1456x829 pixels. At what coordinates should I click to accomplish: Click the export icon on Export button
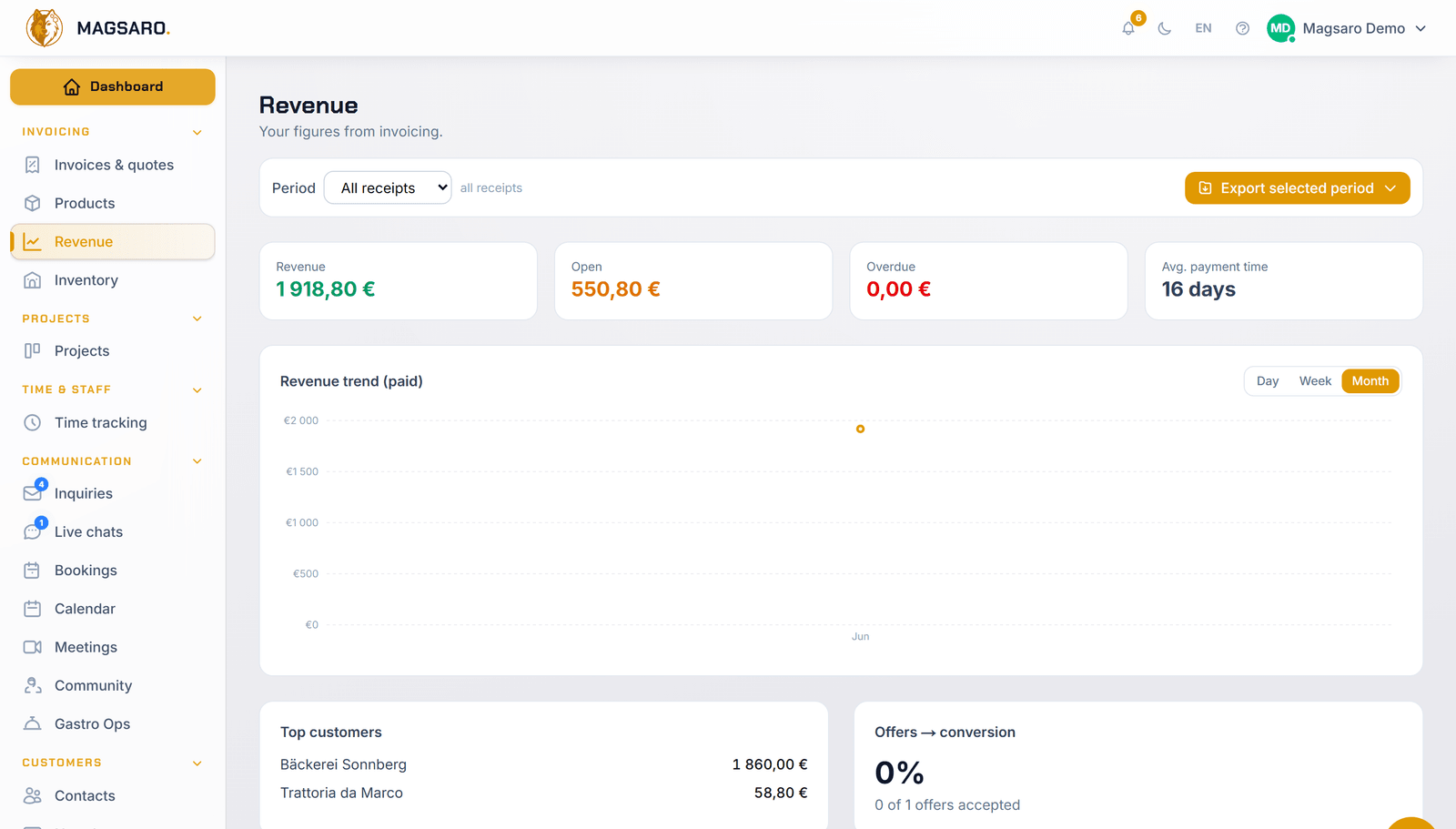click(1205, 188)
